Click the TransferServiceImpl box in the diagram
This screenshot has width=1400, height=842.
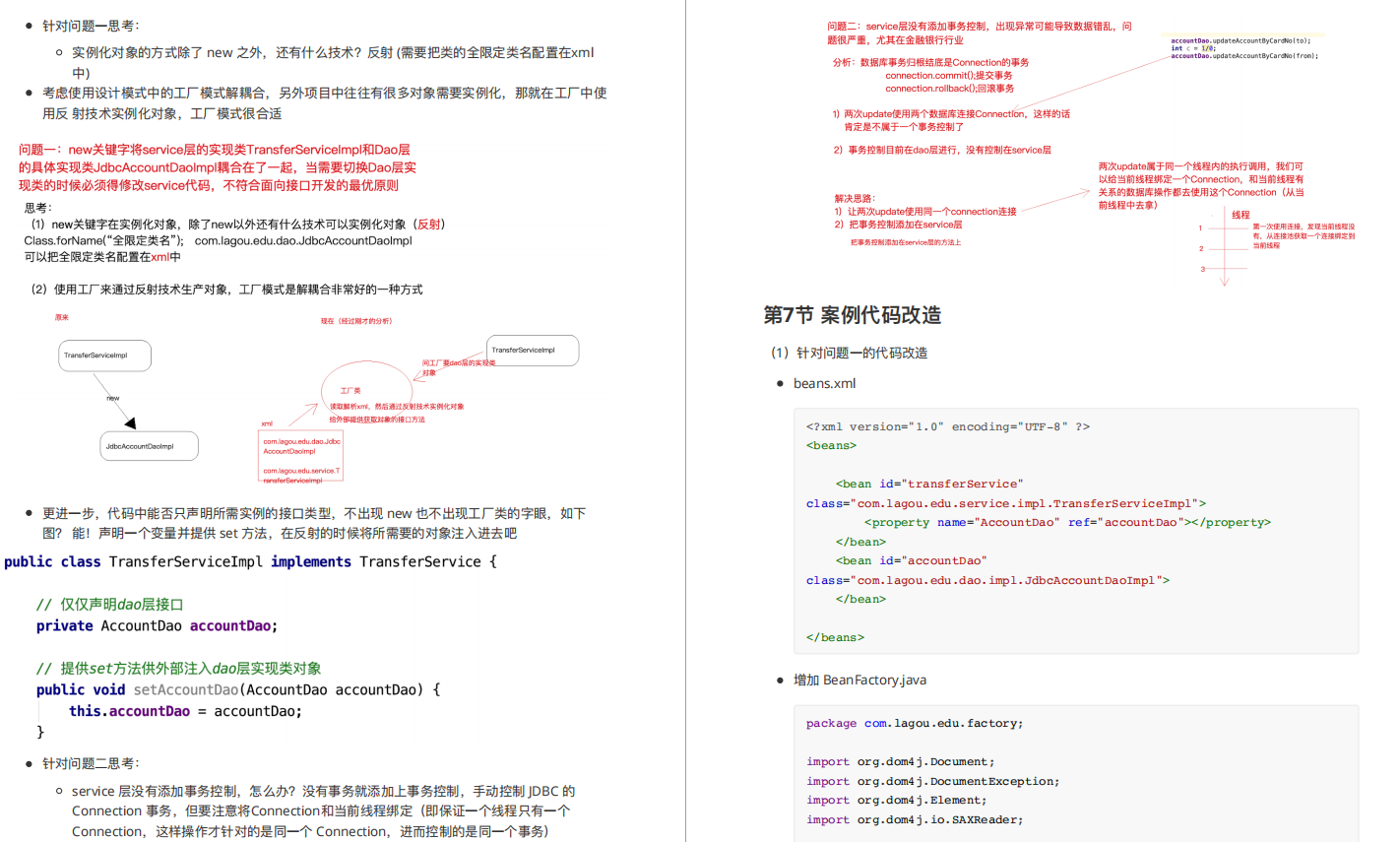pos(104,356)
